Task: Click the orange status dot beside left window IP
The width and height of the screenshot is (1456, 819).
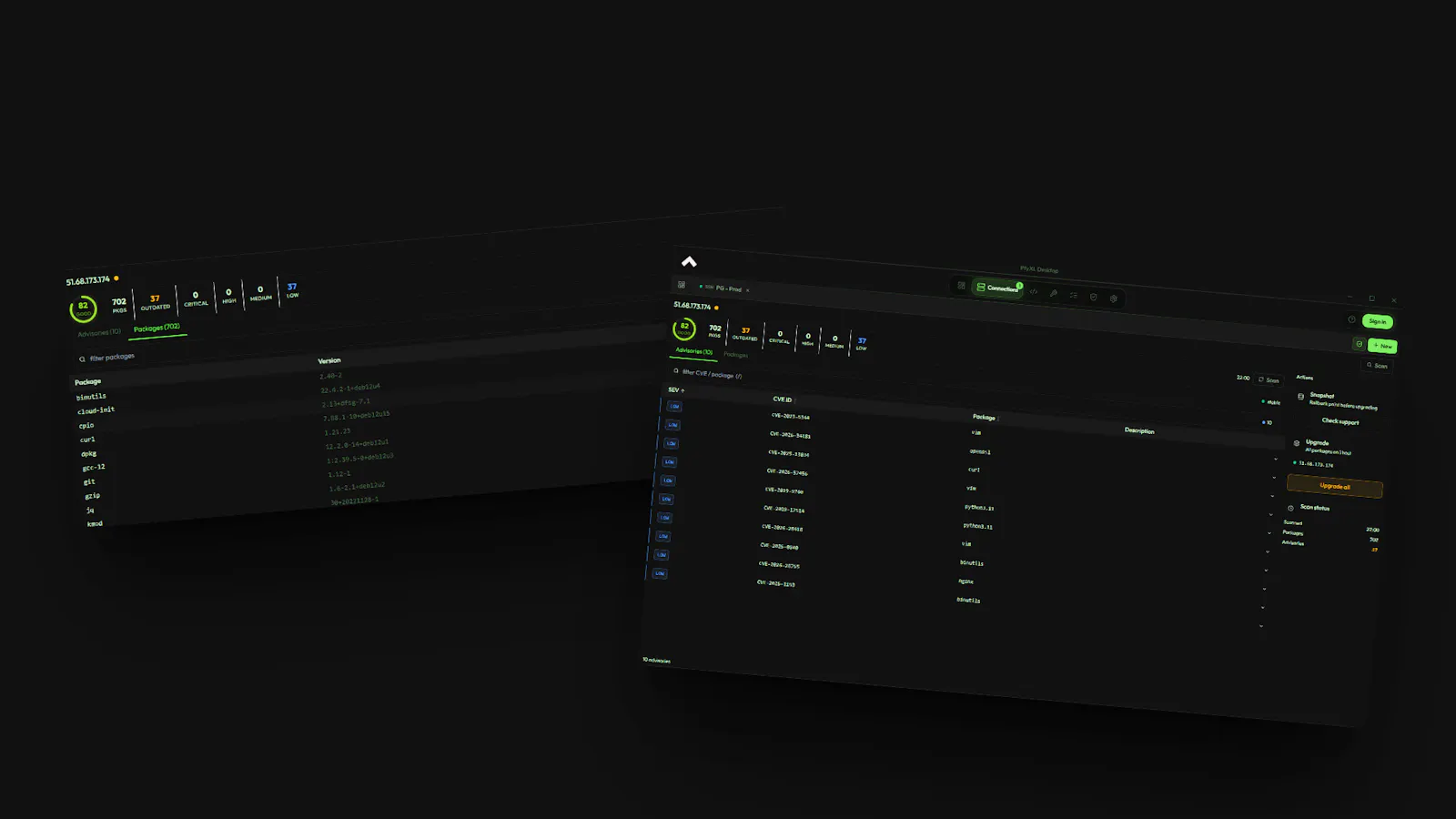Action: coord(116,278)
